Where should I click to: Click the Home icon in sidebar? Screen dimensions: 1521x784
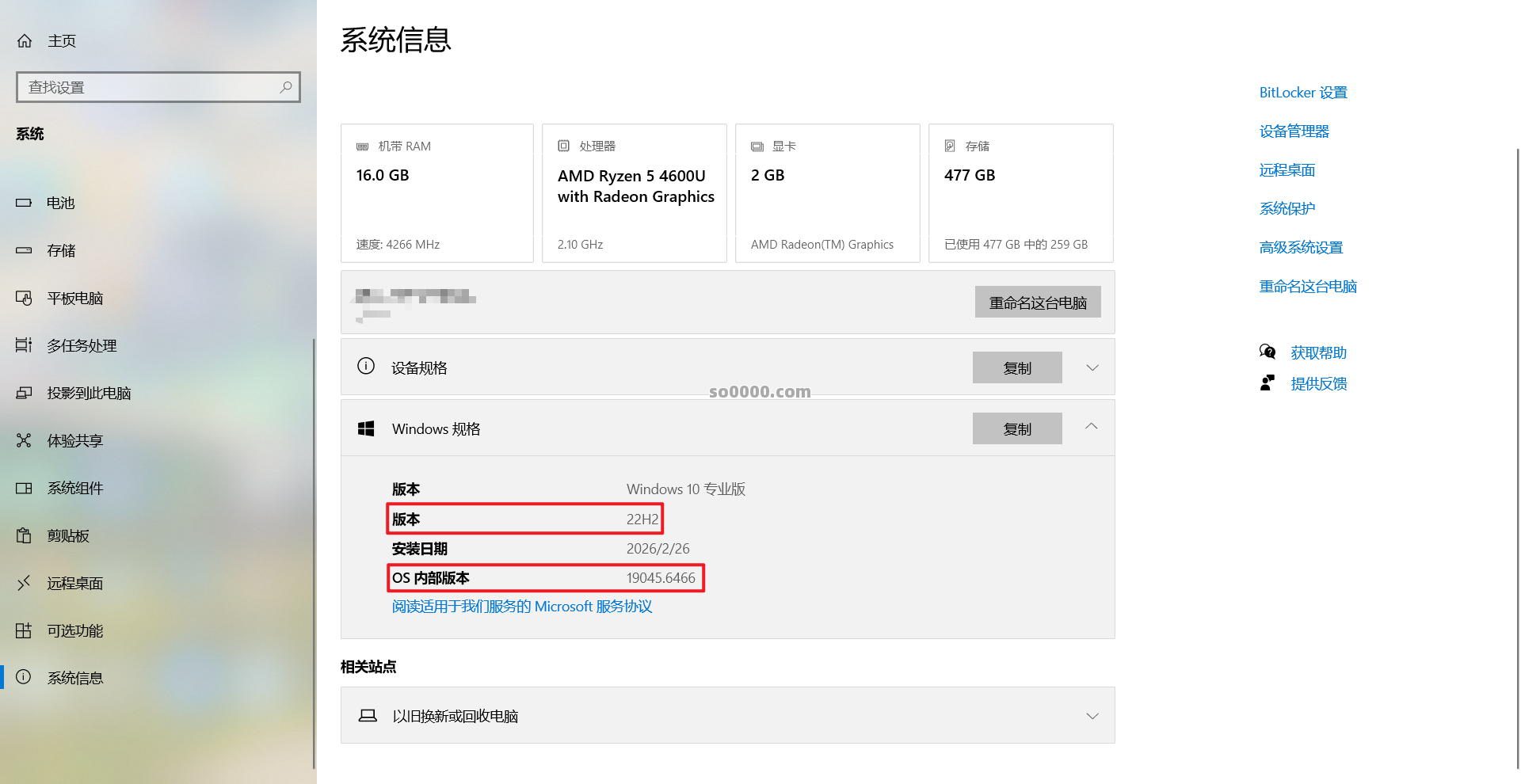tap(25, 40)
